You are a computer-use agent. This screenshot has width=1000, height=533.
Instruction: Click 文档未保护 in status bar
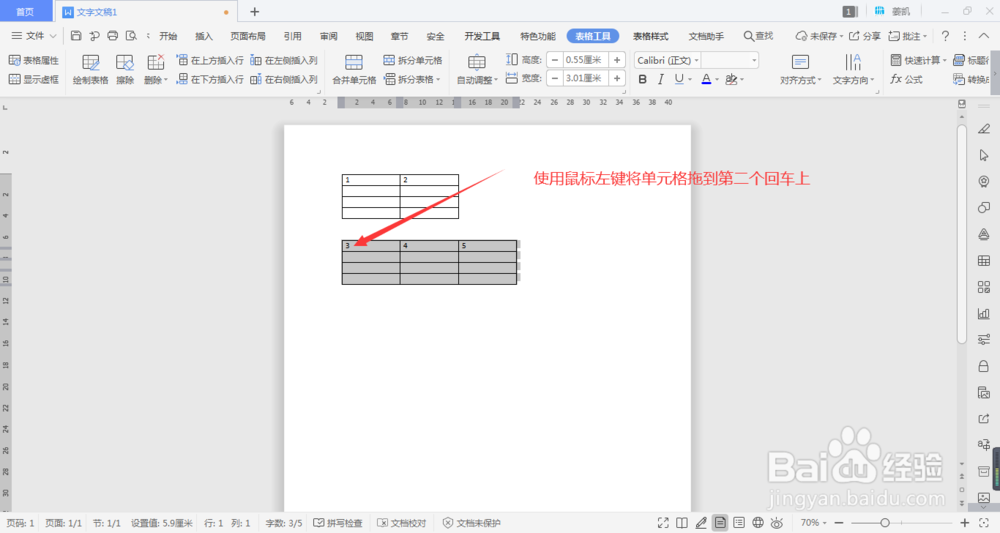[472, 523]
